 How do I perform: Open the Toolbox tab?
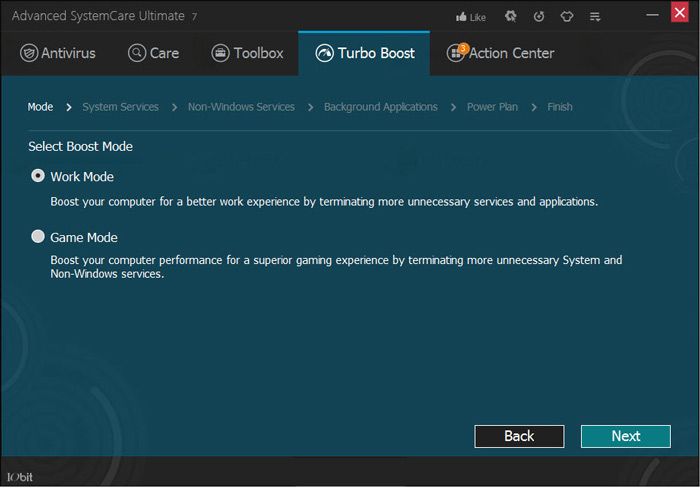tap(247, 53)
